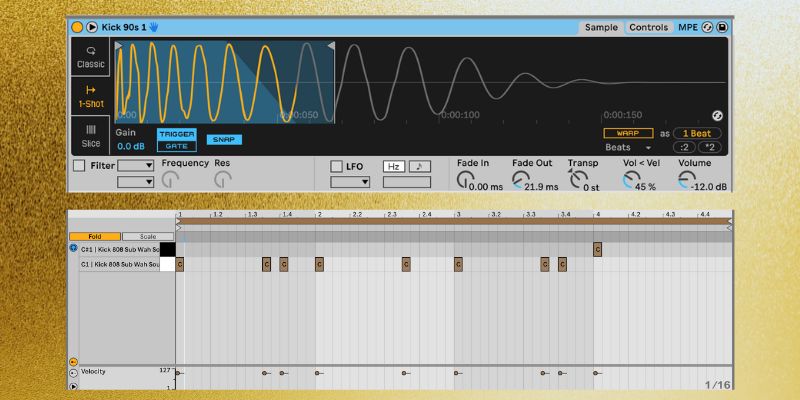Enable the LFO checkbox
Image resolution: width=800 pixels, height=400 pixels.
(x=336, y=166)
